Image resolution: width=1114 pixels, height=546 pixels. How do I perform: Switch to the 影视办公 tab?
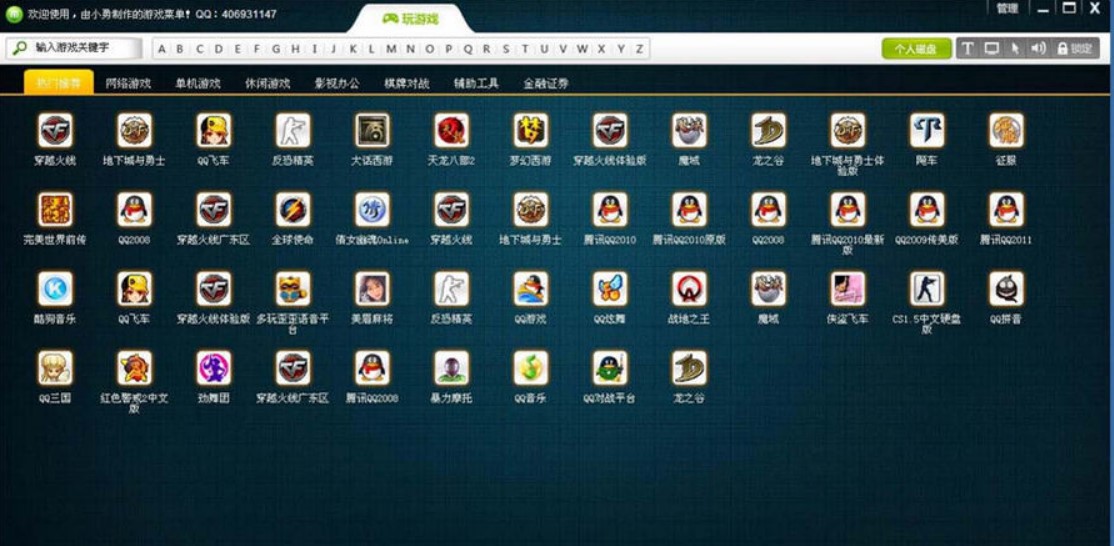pyautogui.click(x=337, y=83)
